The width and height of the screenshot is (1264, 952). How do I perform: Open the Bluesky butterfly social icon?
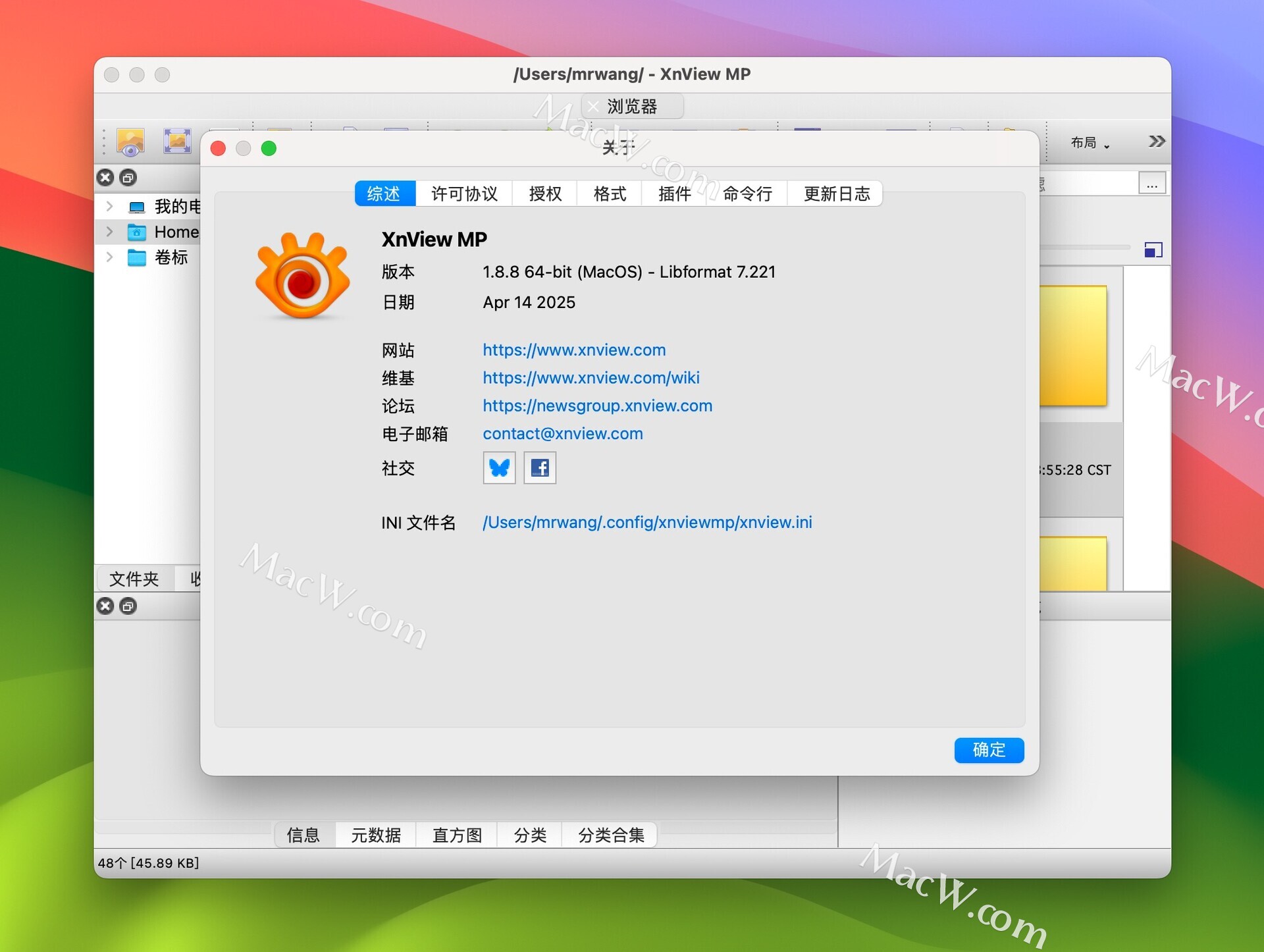click(x=499, y=467)
